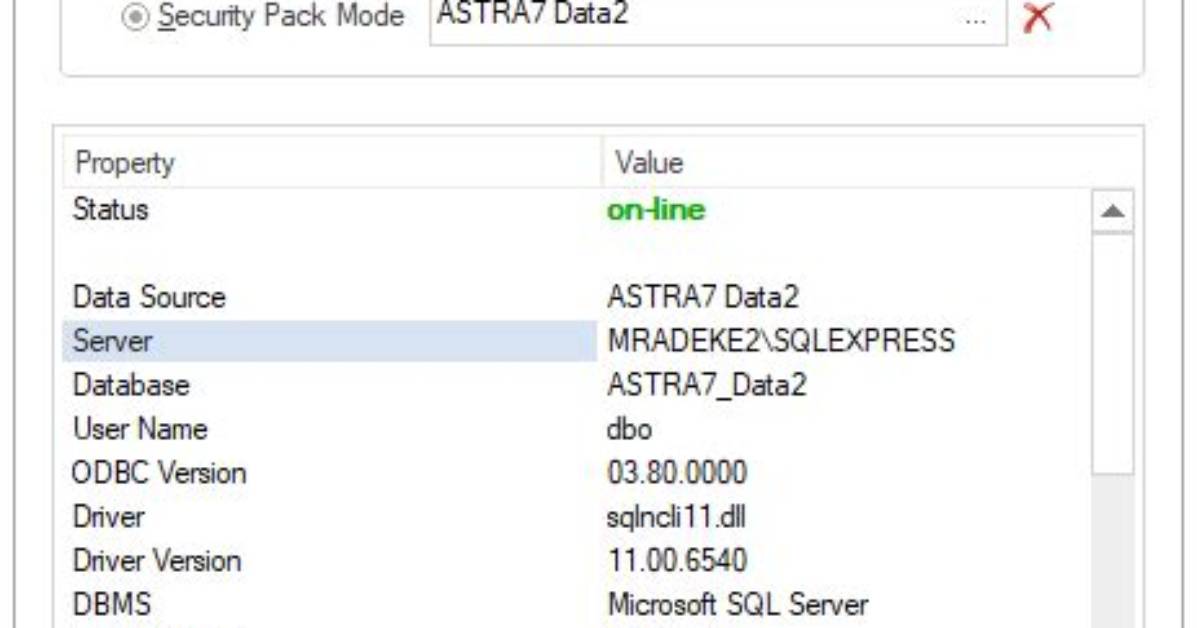Image resolution: width=1197 pixels, height=628 pixels.
Task: Click the MRADEKE2\SQLEXPRESS server value
Action: pos(781,340)
